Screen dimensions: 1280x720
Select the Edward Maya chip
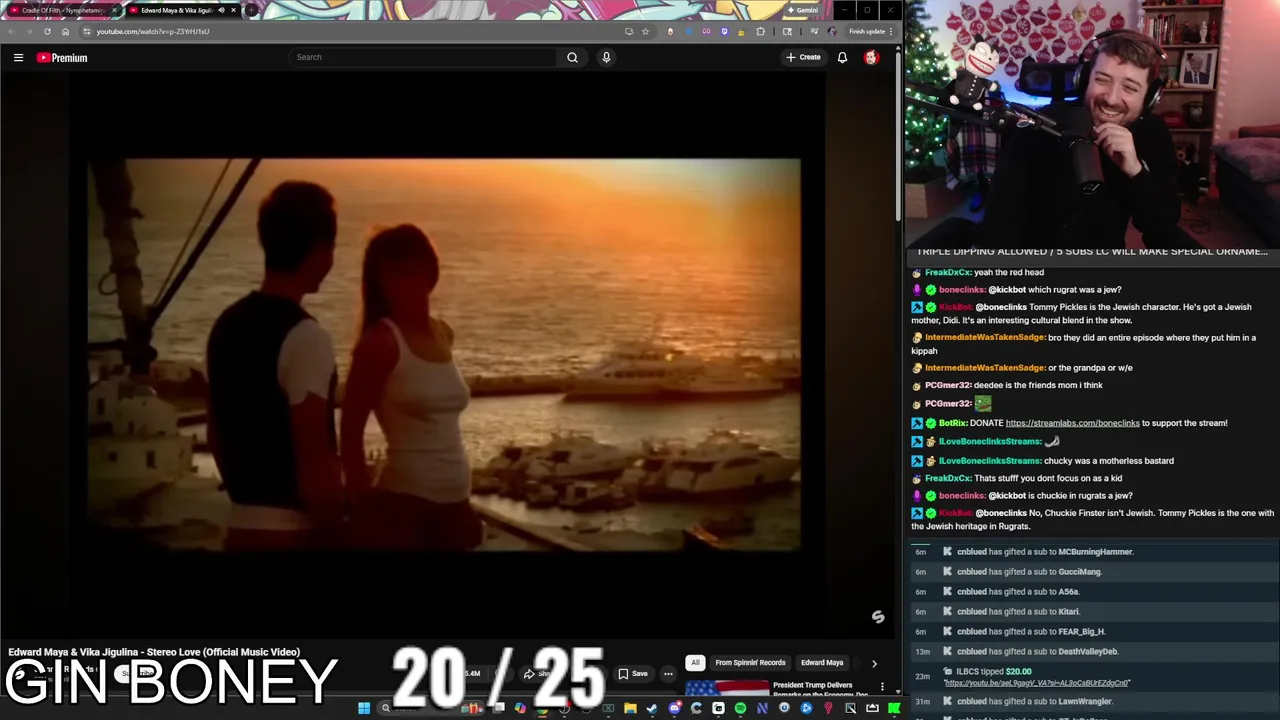click(x=822, y=662)
